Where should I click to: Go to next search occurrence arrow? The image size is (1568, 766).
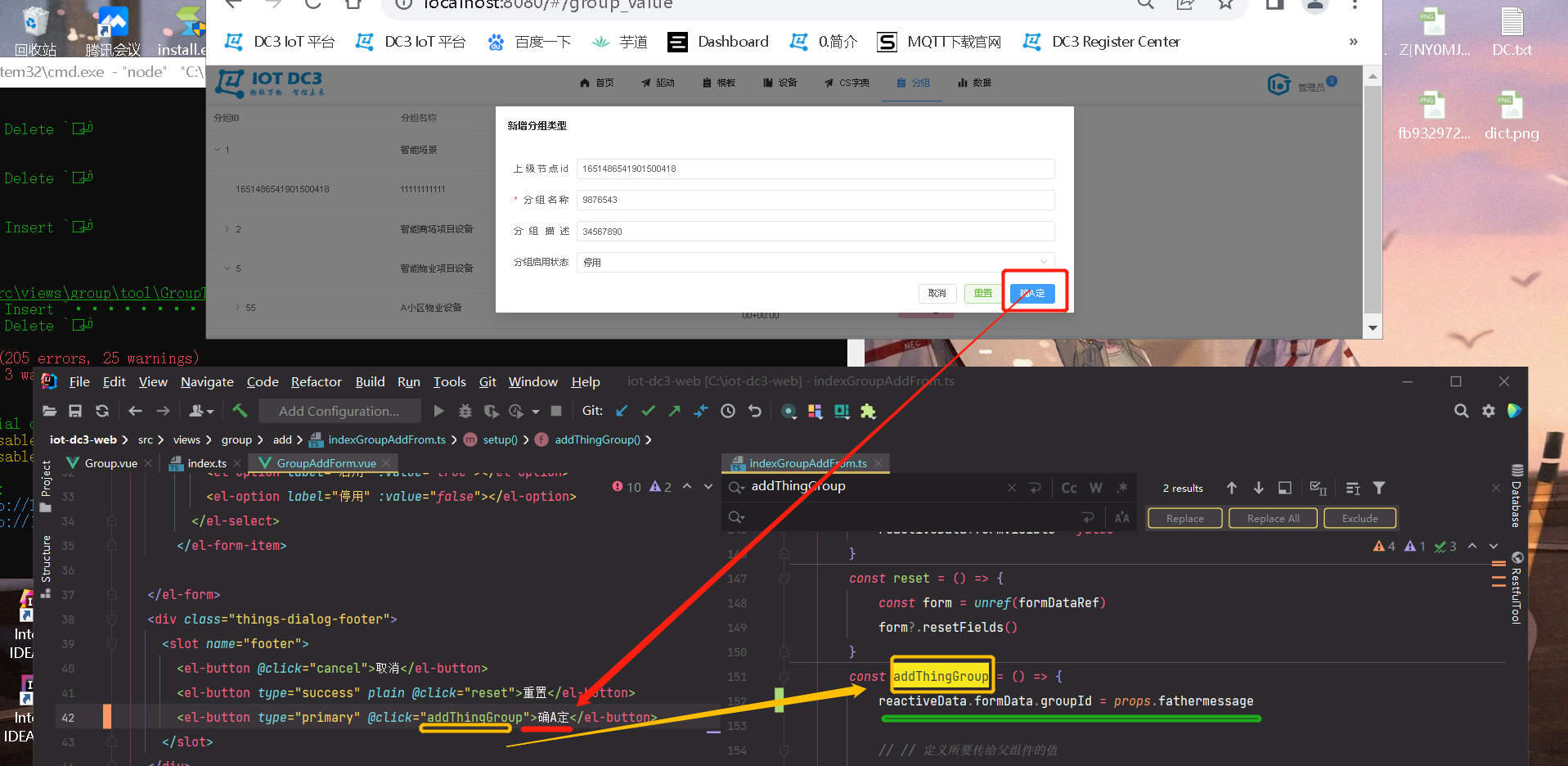click(1259, 488)
